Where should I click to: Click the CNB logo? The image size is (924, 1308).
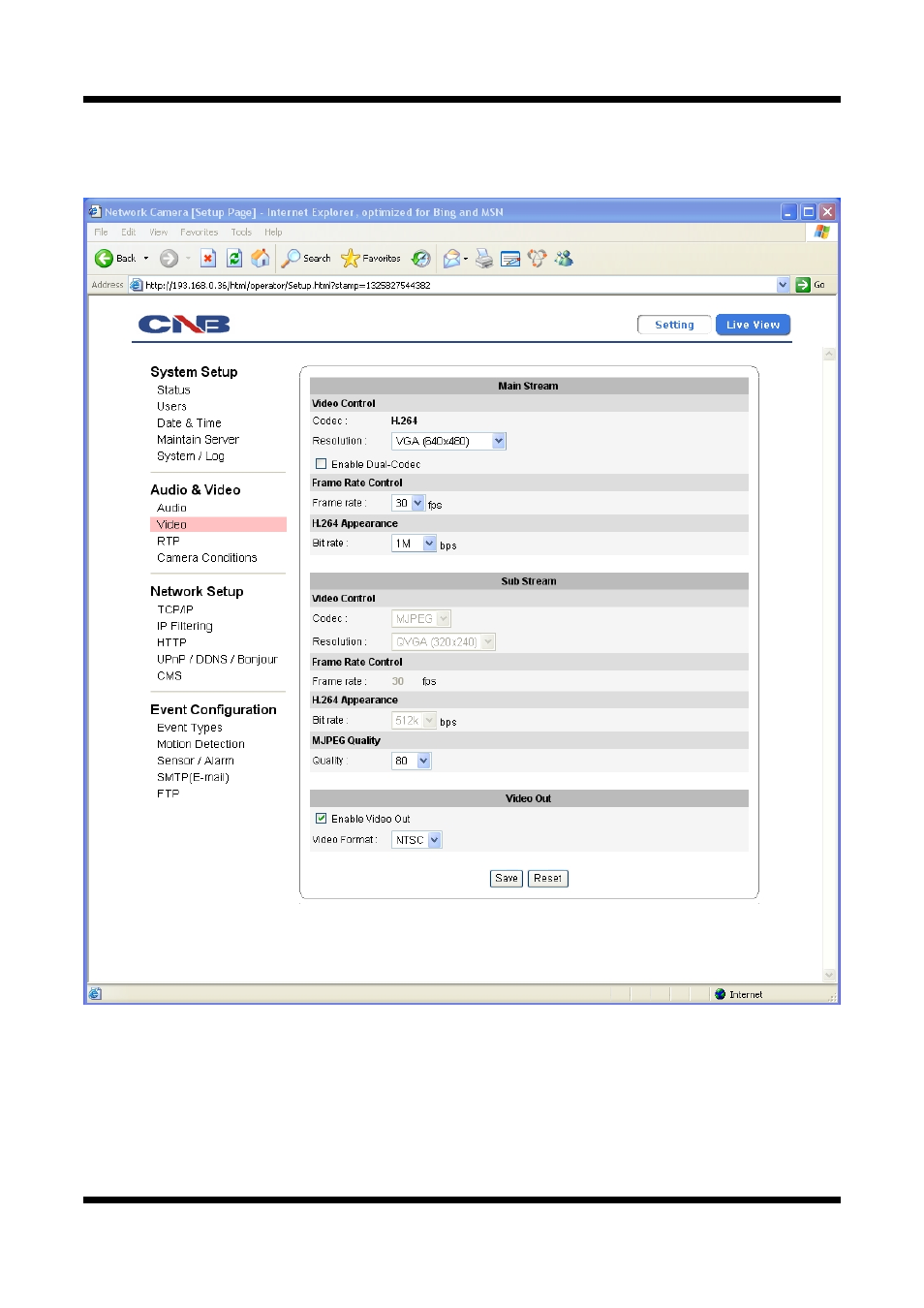pos(184,325)
